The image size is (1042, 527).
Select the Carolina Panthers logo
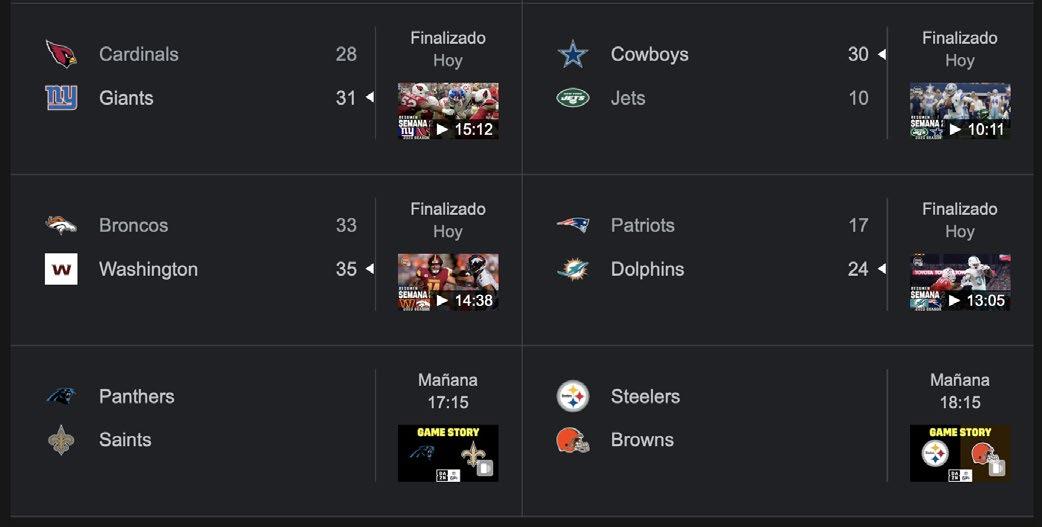61,396
